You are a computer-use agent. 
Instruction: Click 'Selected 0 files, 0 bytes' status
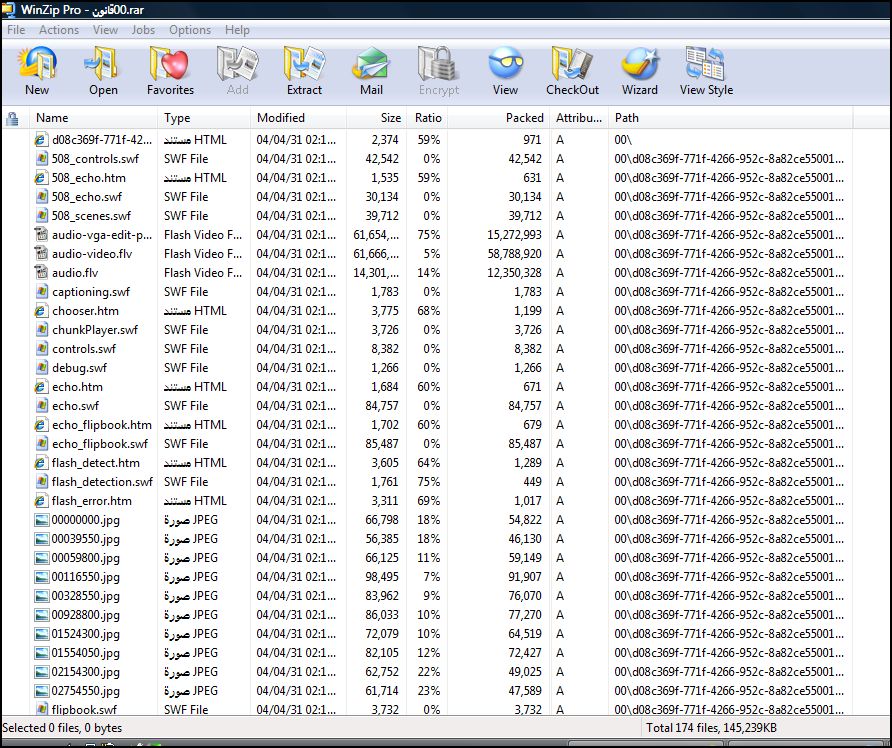point(62,728)
